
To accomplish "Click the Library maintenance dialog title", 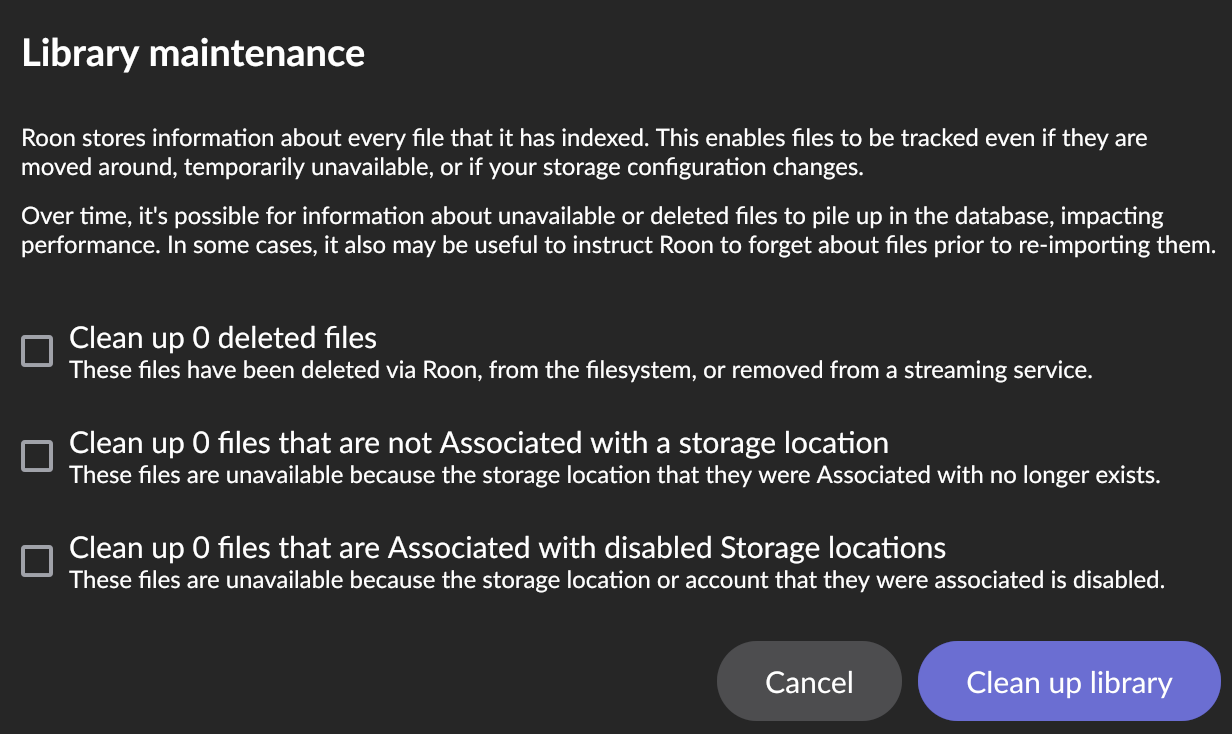I will [193, 53].
